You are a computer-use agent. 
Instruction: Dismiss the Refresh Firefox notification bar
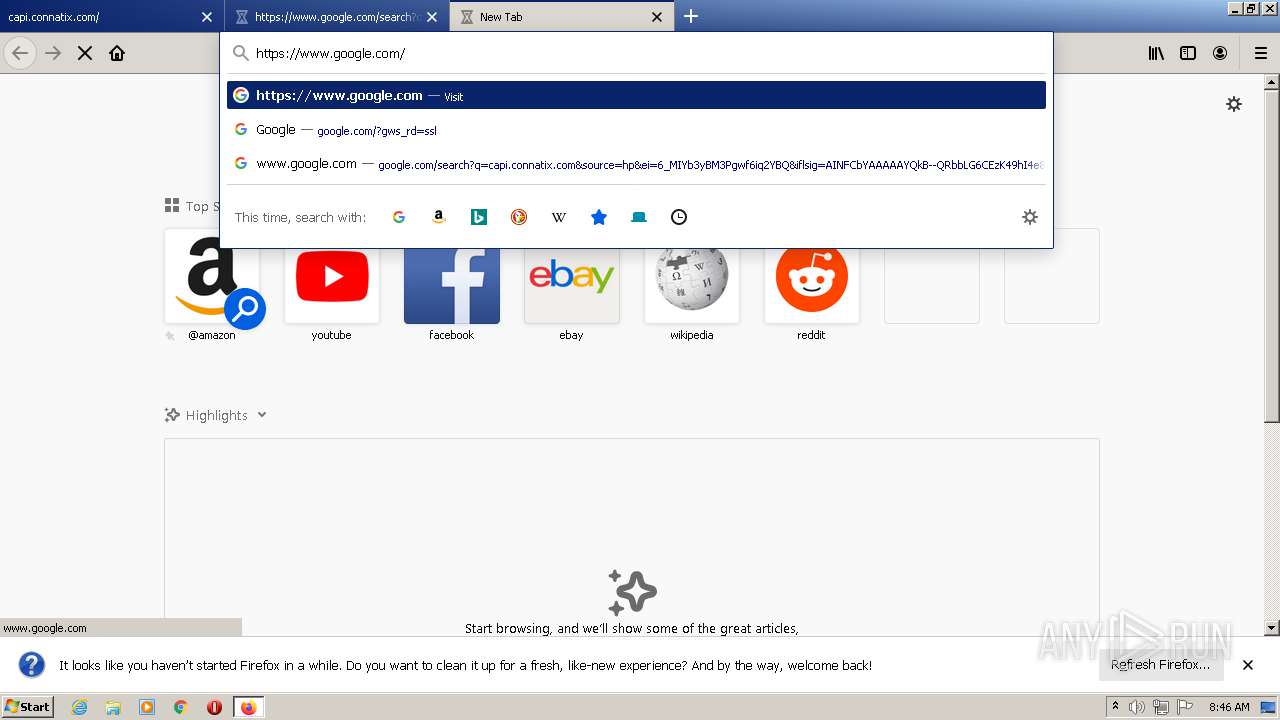pos(1248,665)
